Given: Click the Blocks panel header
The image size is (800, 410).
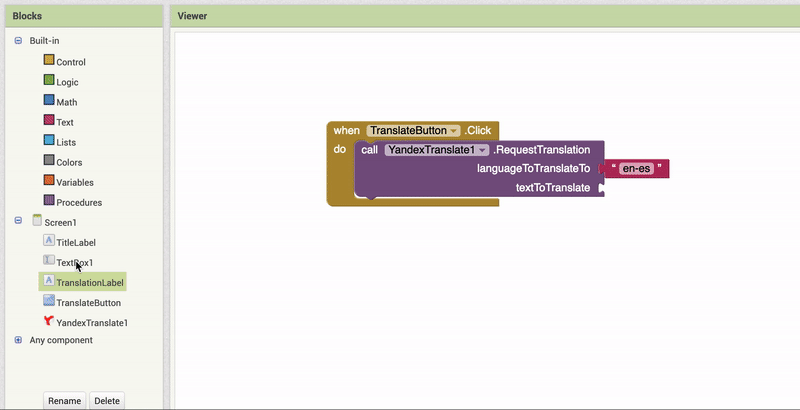Looking at the screenshot, I should point(84,16).
